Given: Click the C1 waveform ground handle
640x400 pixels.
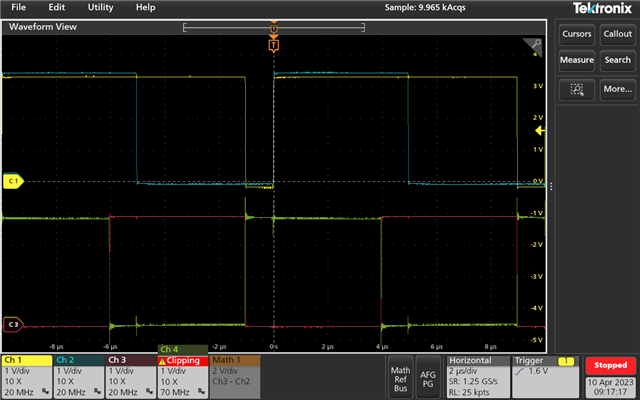Looking at the screenshot, I should pos(13,182).
